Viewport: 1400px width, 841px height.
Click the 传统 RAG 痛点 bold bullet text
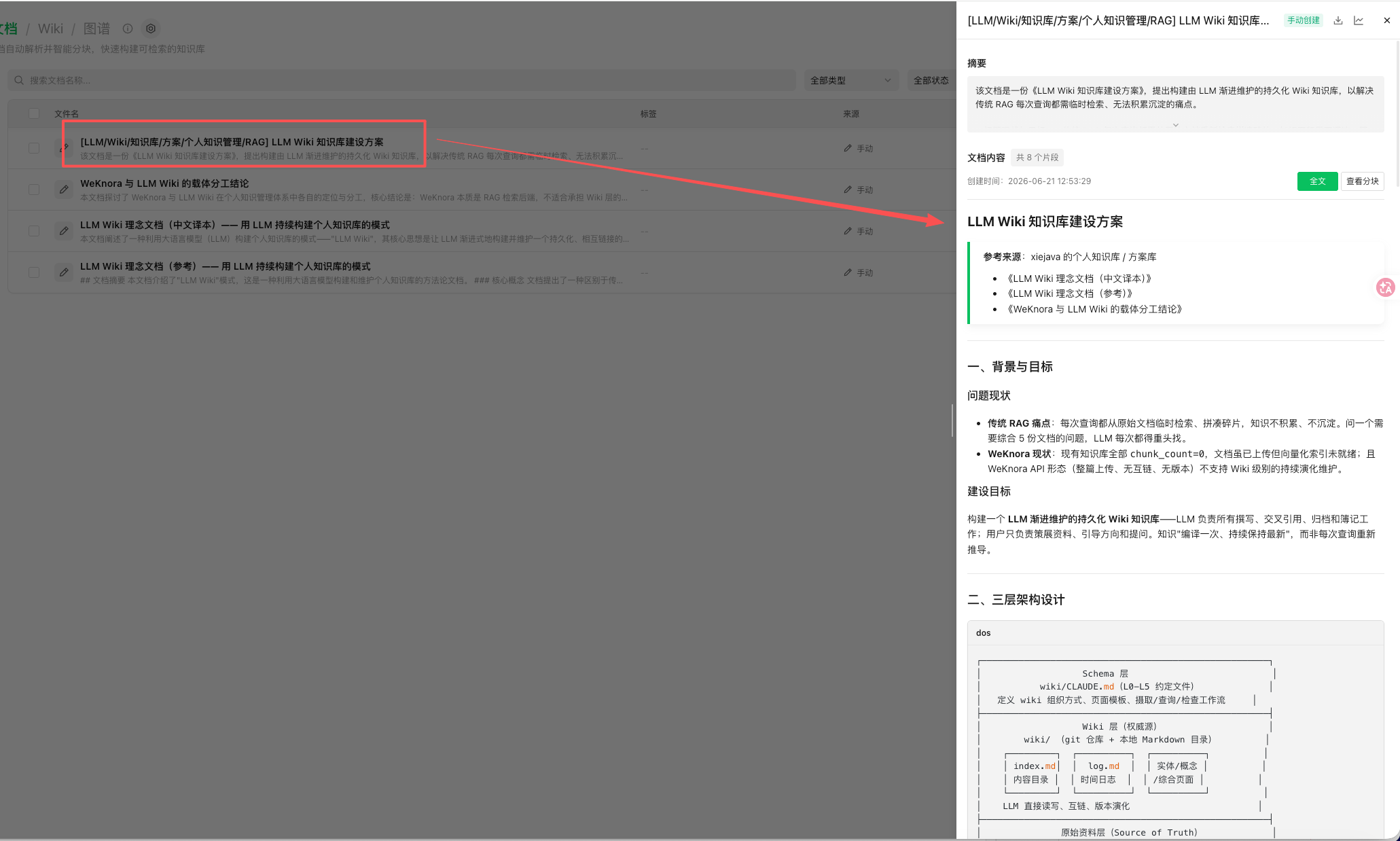pyautogui.click(x=1019, y=423)
